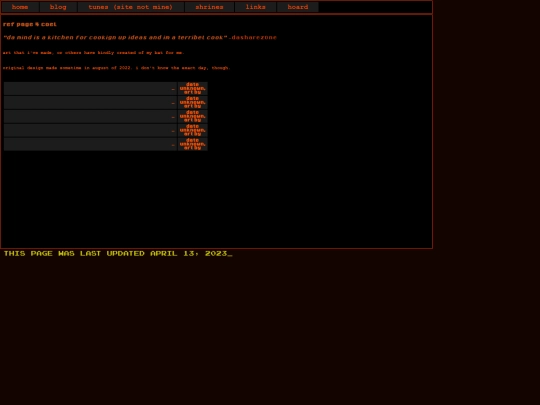This screenshot has height=405, width=540.
Task: Click the empty image cell in the last table row
Action: (90, 144)
